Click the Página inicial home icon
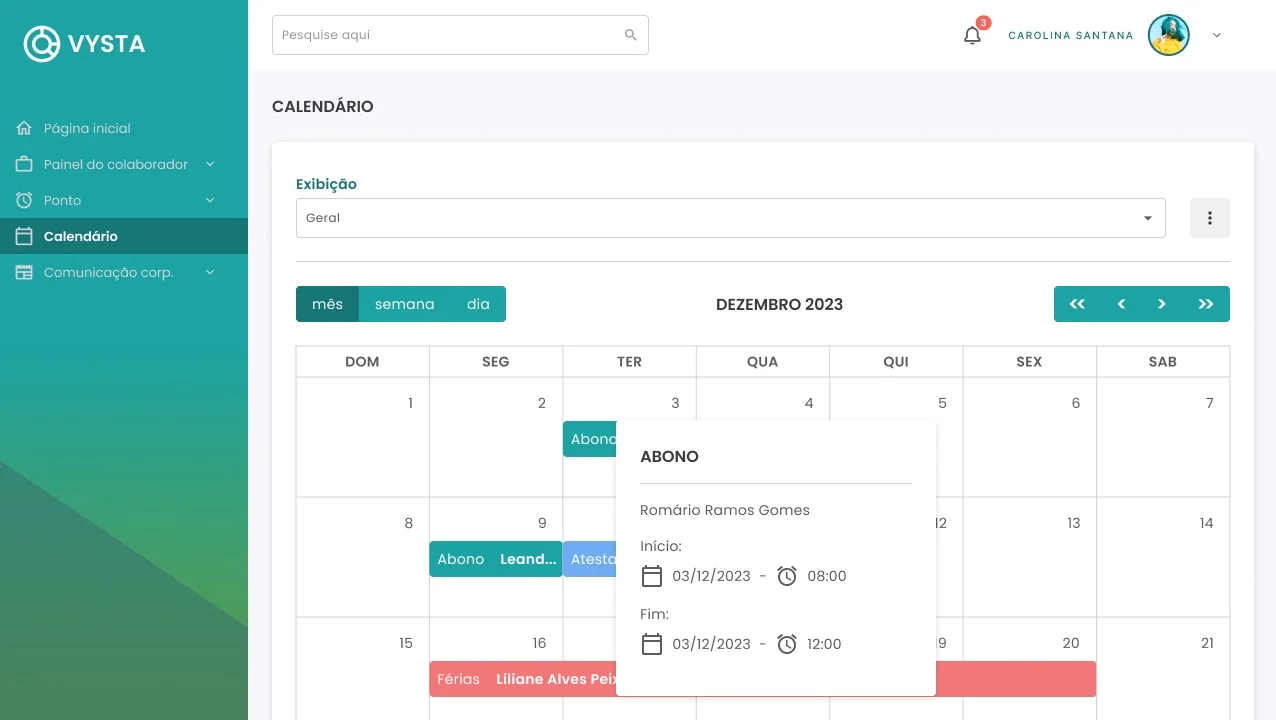The width and height of the screenshot is (1276, 720). click(x=24, y=128)
